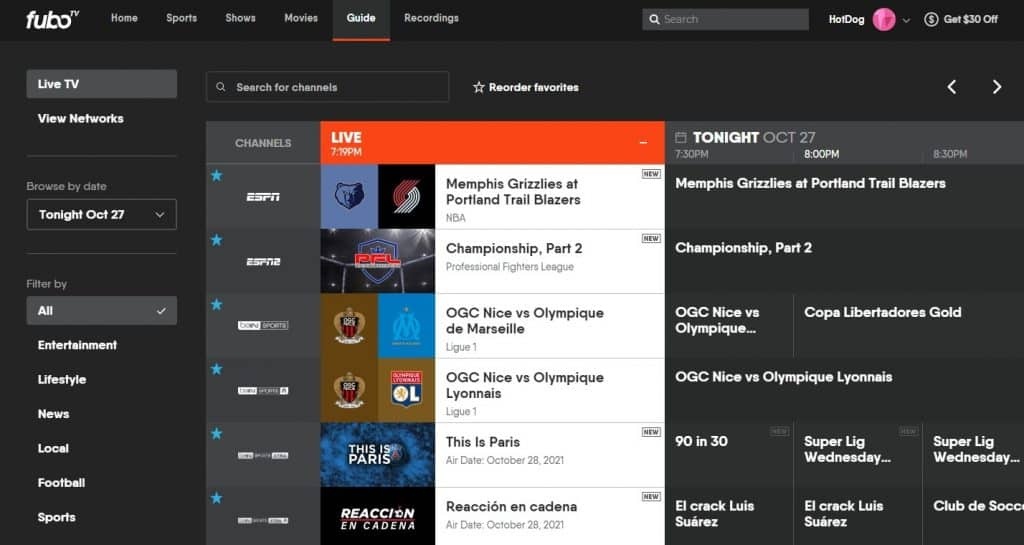Open PFL Championship Part 2 thumbnail

pos(377,261)
